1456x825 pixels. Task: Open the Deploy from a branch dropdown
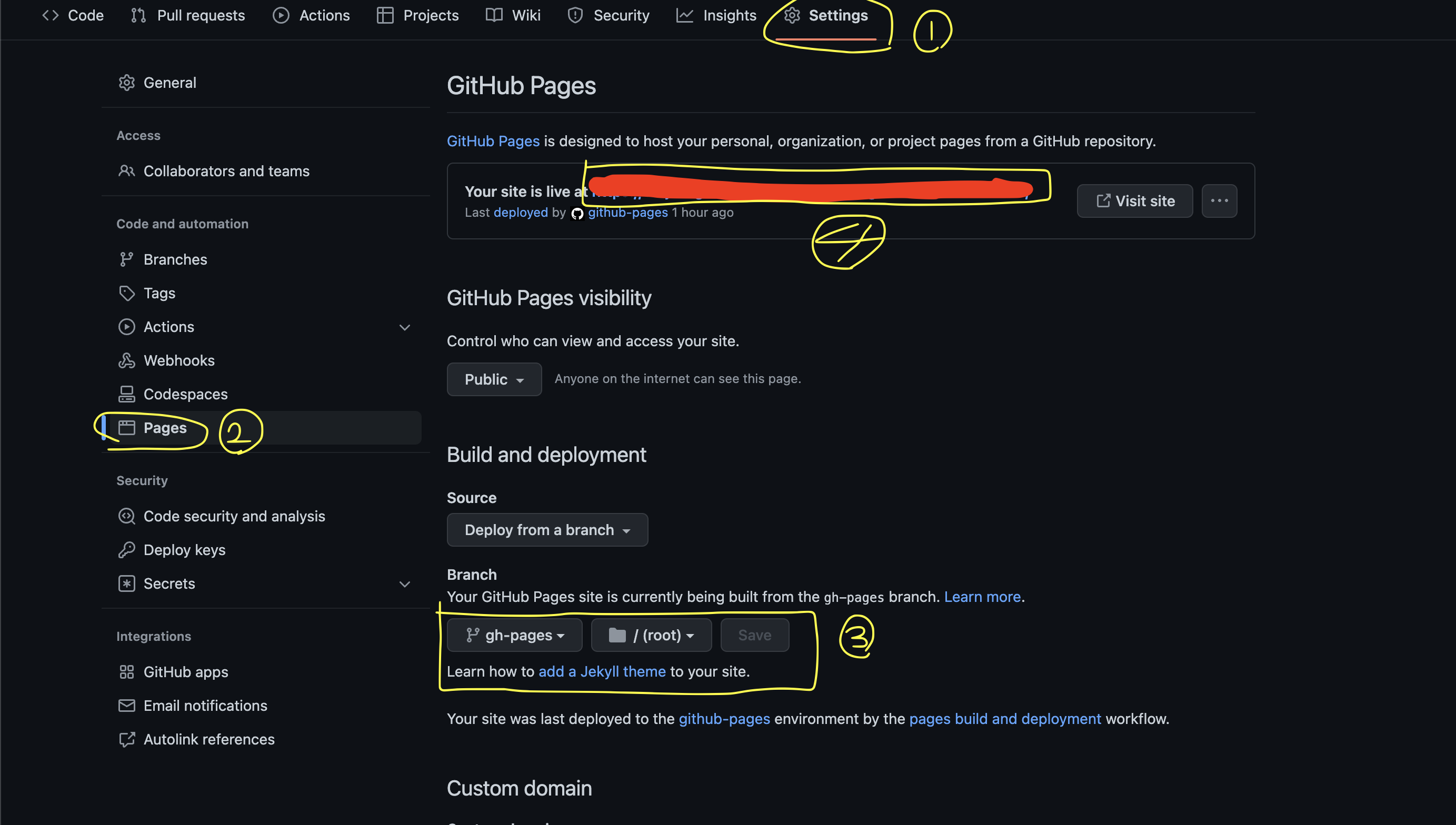pyautogui.click(x=547, y=530)
